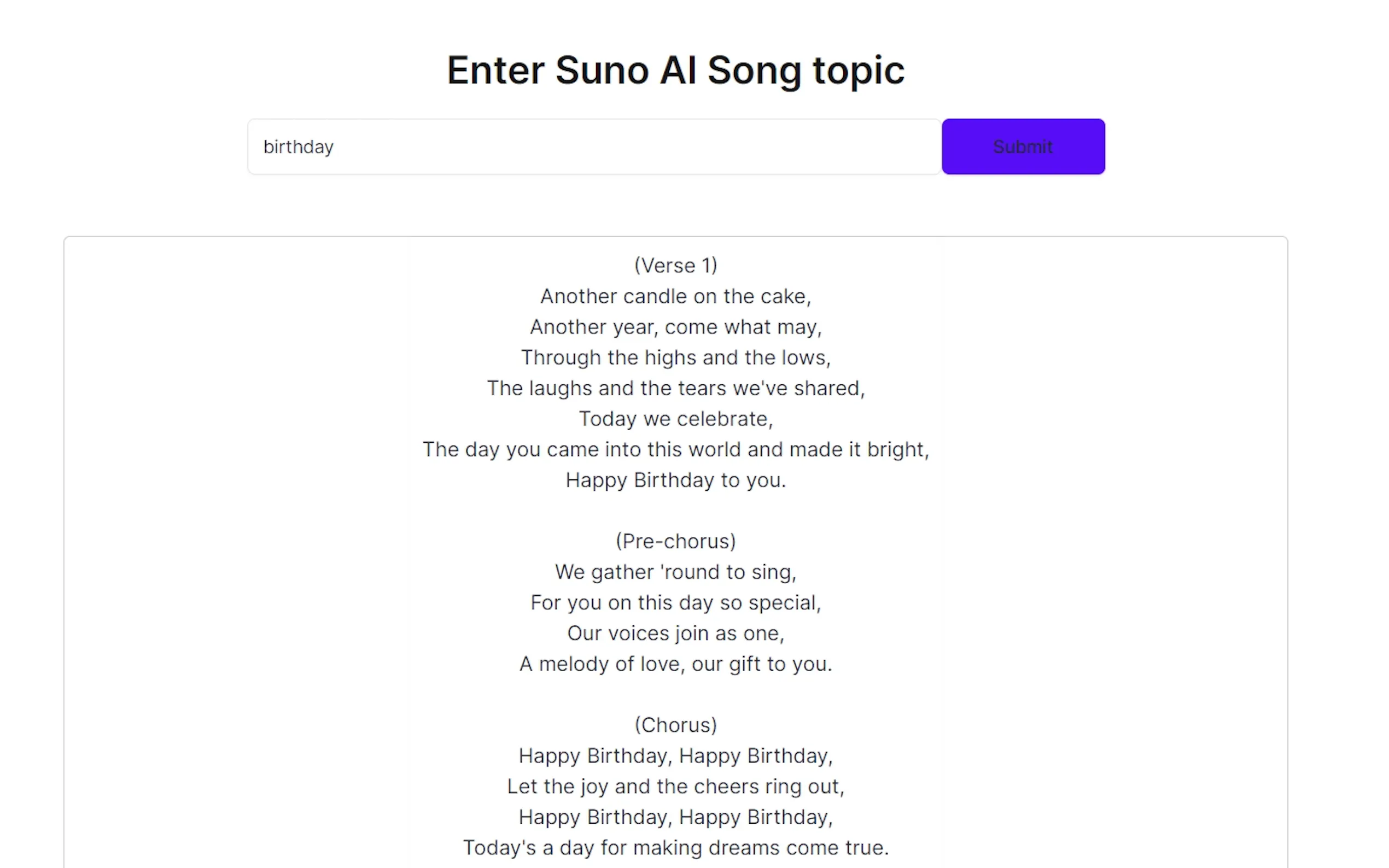
Task: Click 'Through the highs and the lows,'
Action: 676,356
